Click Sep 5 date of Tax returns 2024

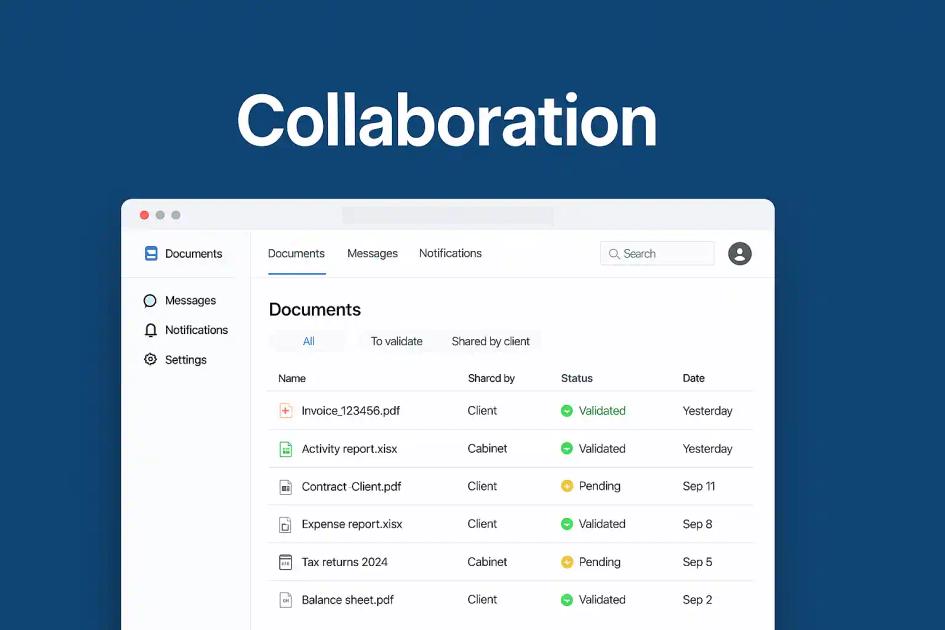pyautogui.click(x=697, y=562)
